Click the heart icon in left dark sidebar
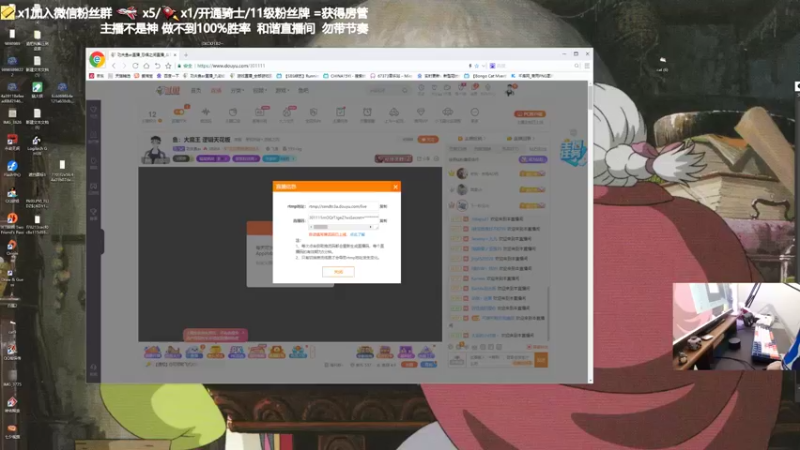800x450 pixels. [93, 112]
